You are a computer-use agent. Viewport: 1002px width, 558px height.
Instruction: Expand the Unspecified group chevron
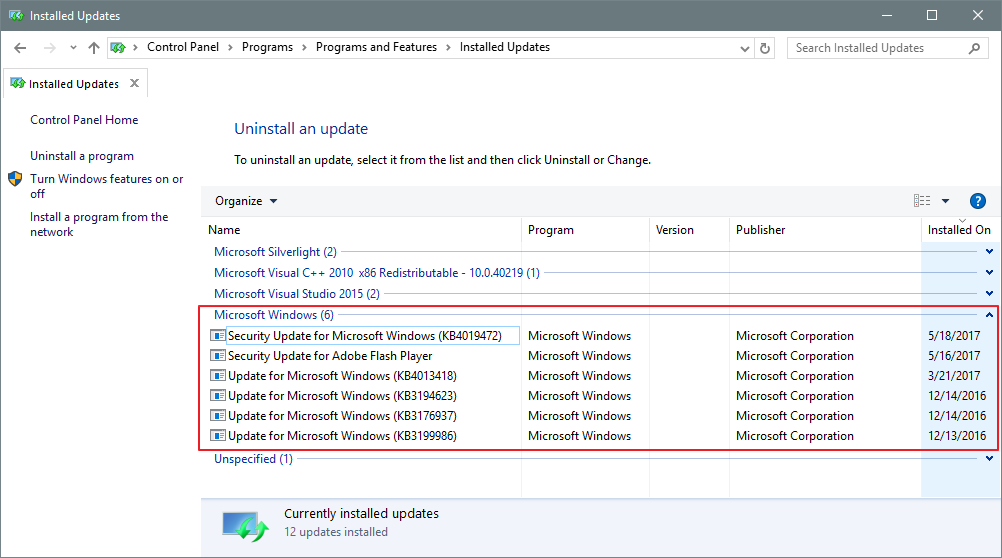[989, 458]
